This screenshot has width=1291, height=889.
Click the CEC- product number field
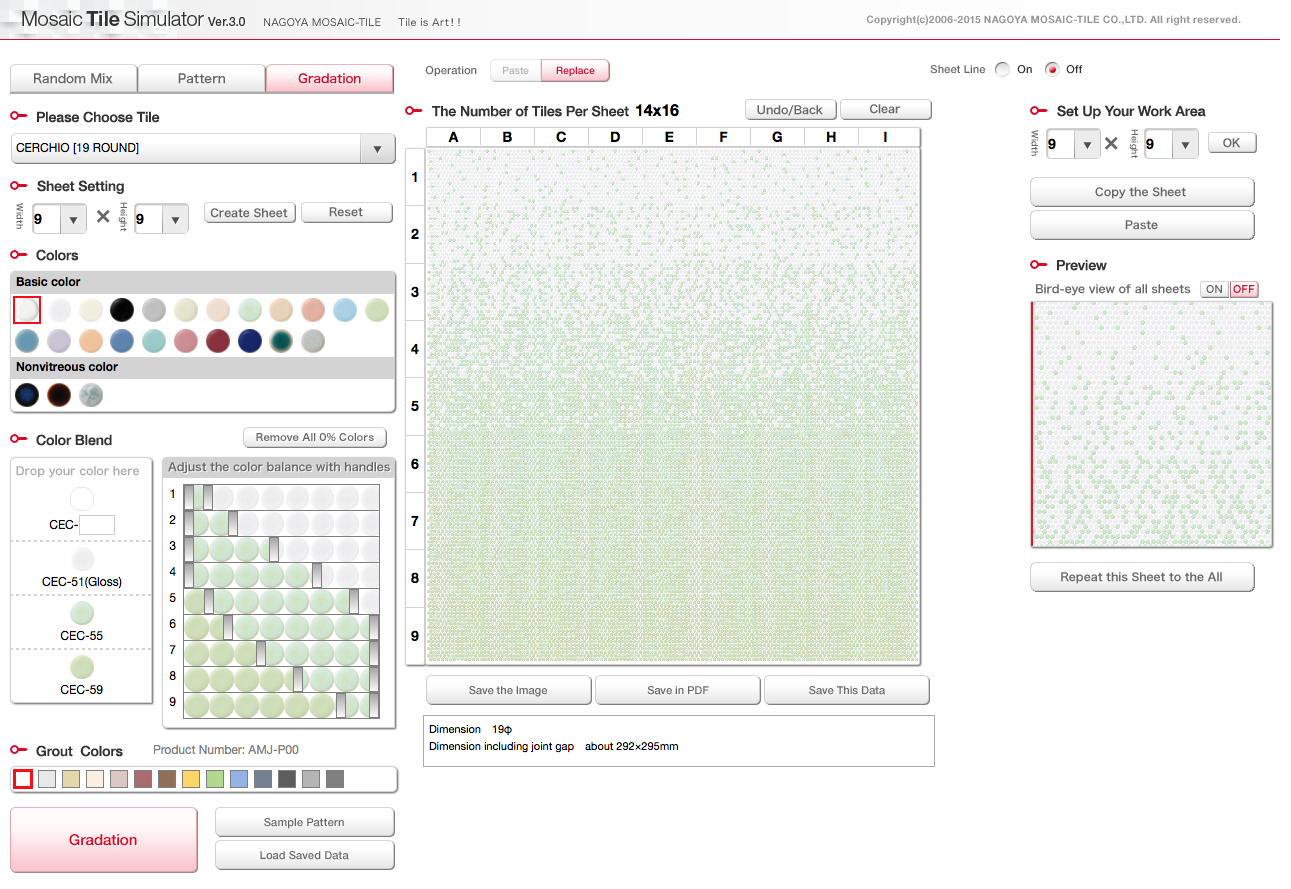pos(97,525)
